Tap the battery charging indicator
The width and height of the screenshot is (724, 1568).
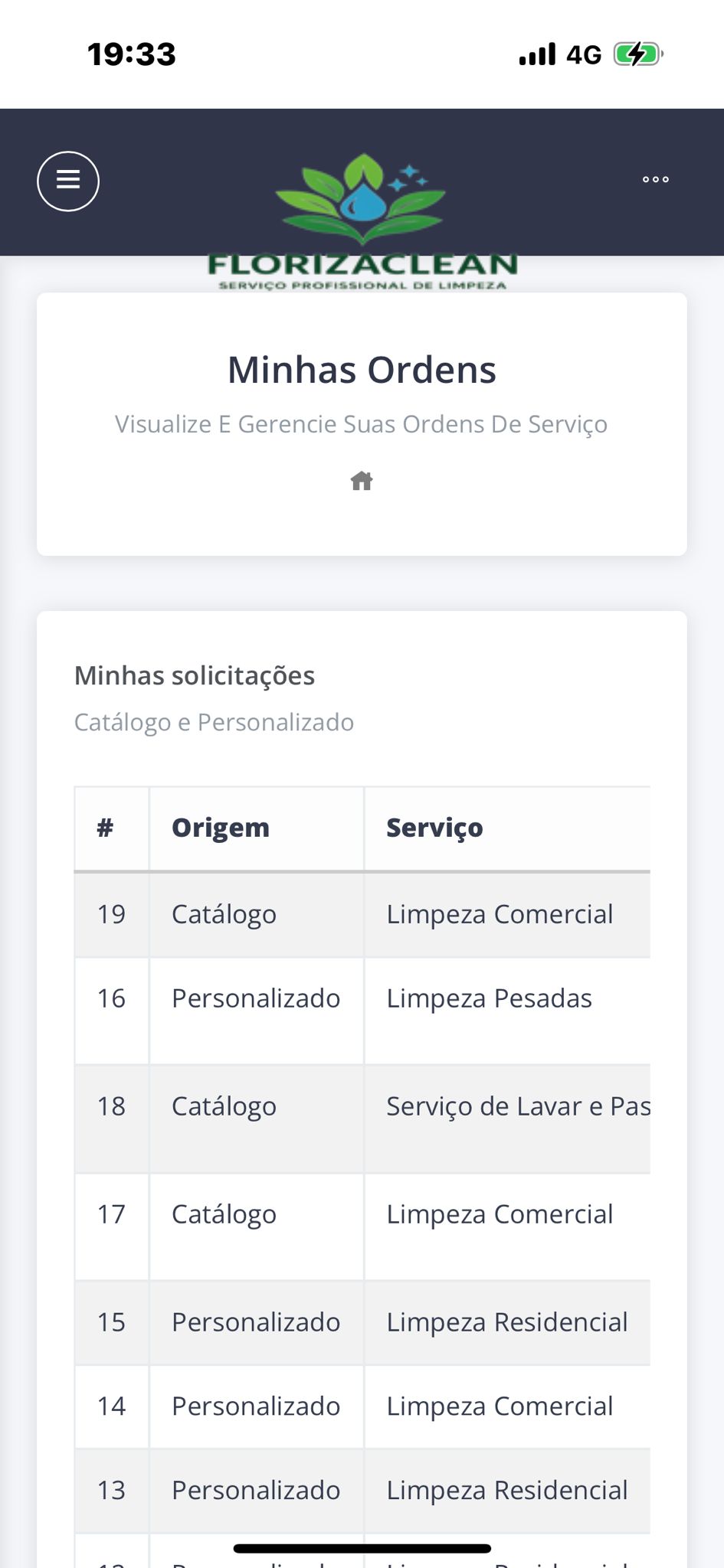point(637,54)
